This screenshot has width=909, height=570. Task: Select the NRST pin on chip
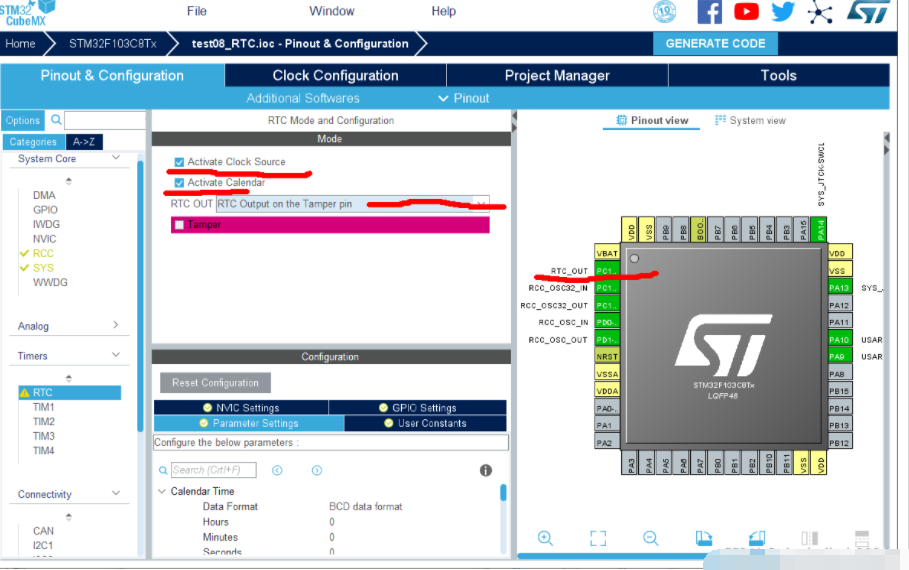tap(607, 357)
